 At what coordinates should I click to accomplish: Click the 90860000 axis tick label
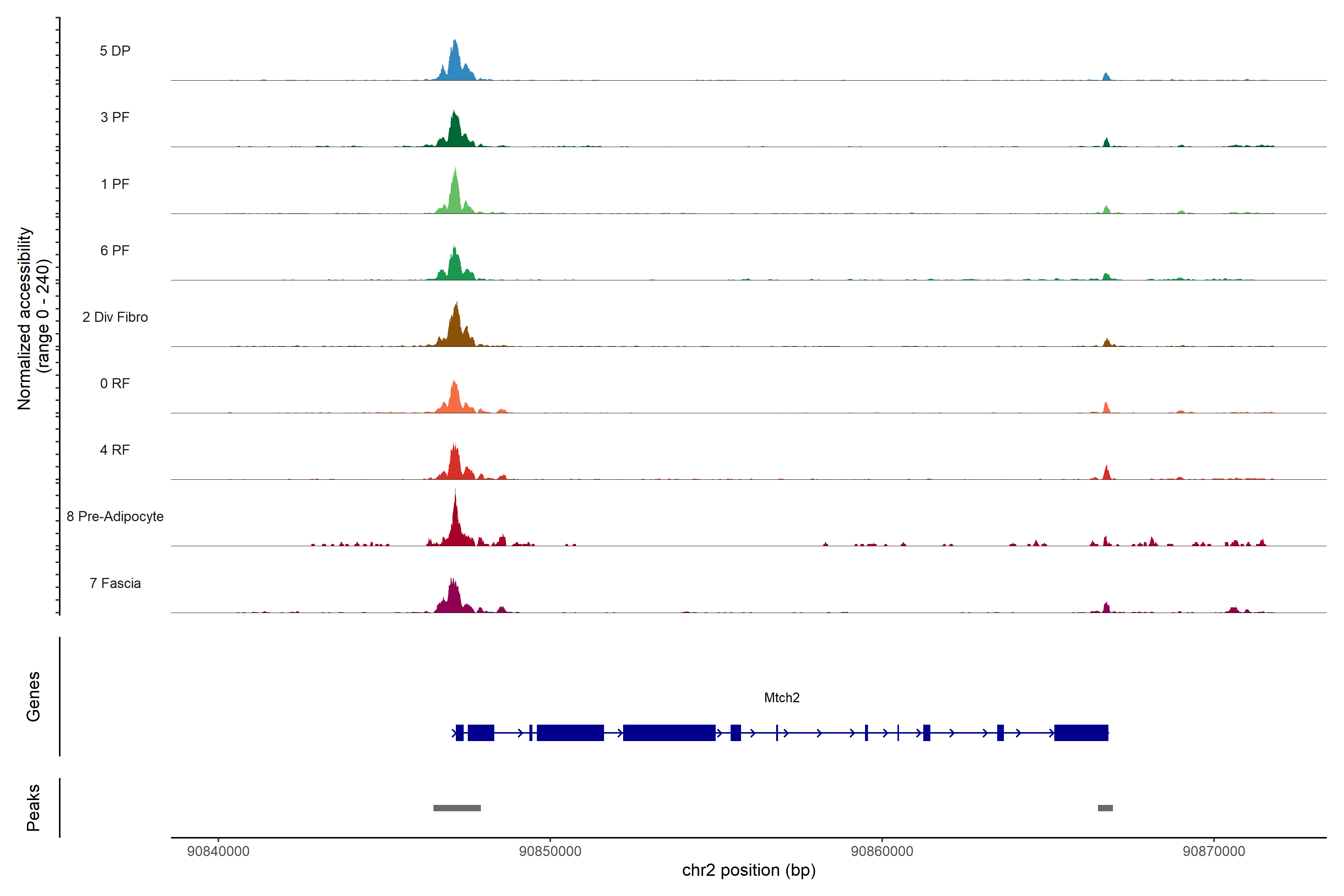[x=882, y=851]
